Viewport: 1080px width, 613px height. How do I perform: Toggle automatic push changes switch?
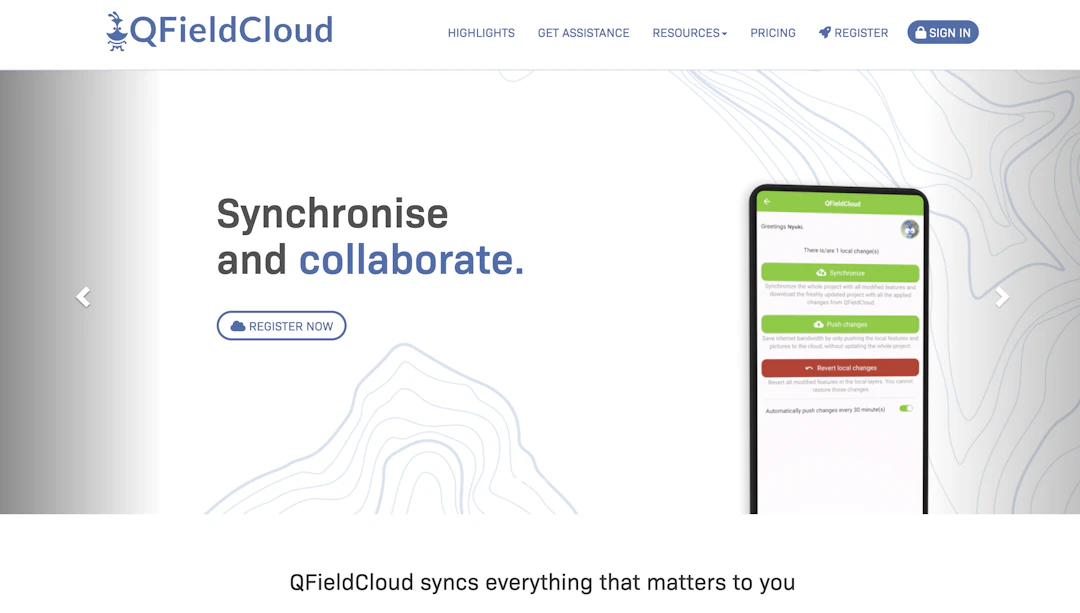click(906, 408)
